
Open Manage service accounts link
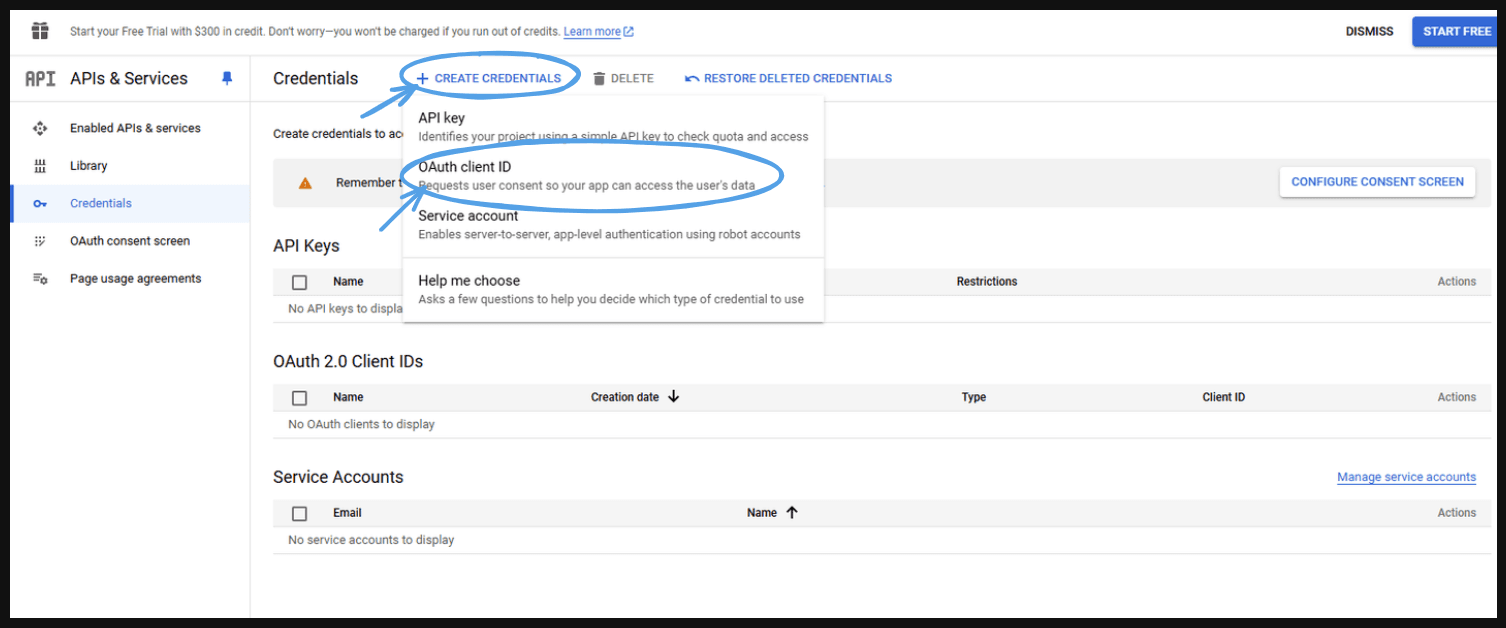[1406, 477]
